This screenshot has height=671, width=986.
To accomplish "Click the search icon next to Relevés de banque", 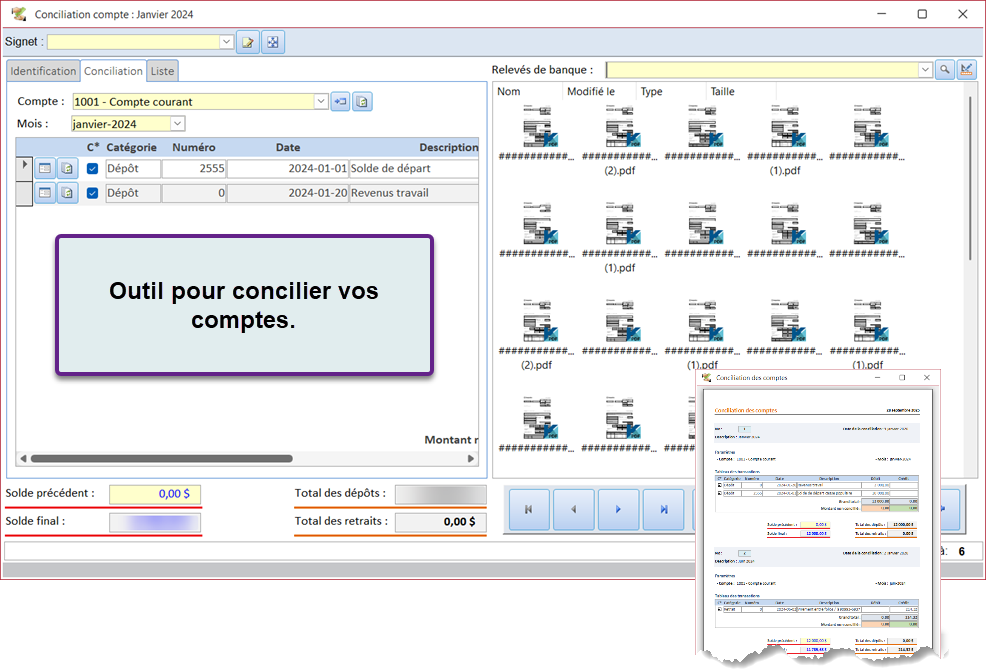I will [x=944, y=70].
